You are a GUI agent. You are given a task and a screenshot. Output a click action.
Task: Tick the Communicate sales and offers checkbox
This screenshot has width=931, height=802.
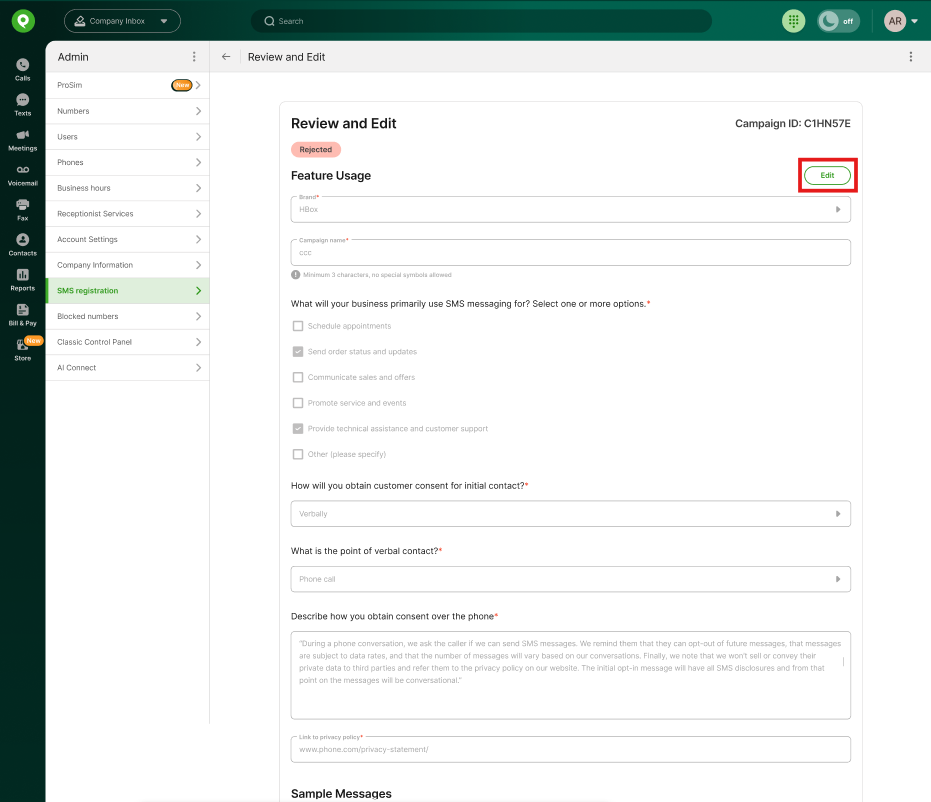point(298,377)
